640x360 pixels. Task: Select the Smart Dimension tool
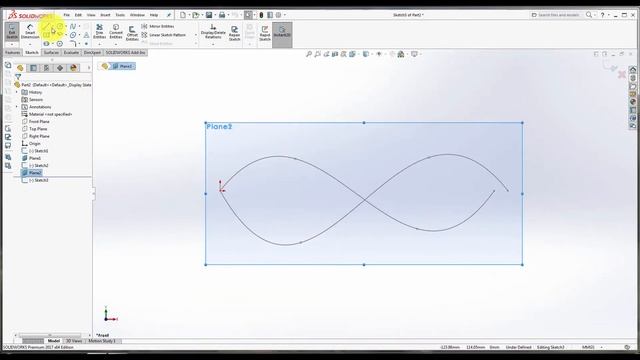30,31
